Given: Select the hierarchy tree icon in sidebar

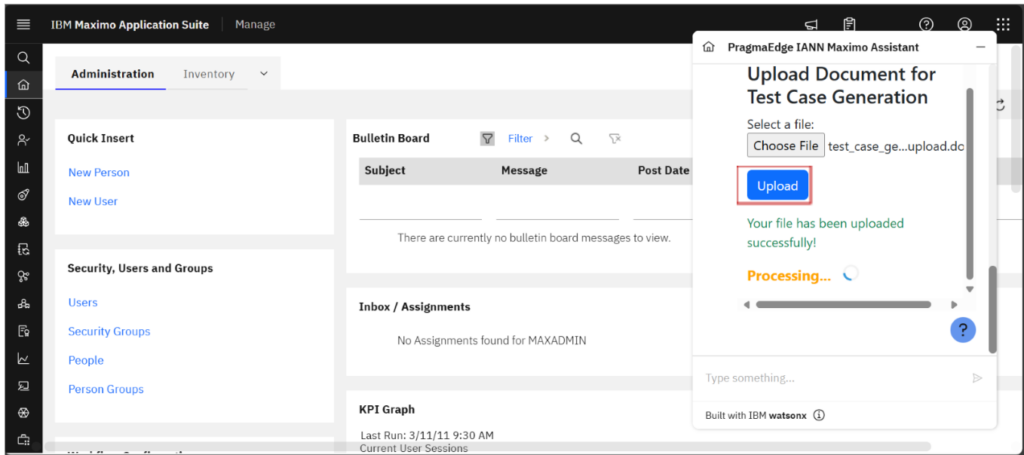Looking at the screenshot, I should click(x=24, y=304).
